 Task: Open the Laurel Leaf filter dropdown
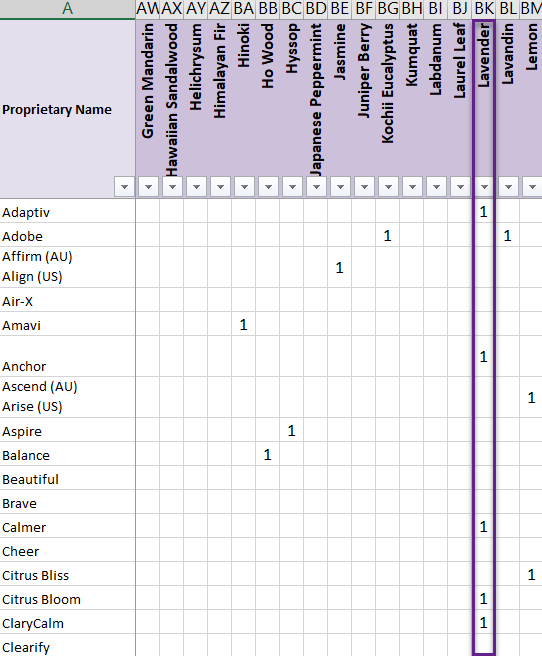460,187
